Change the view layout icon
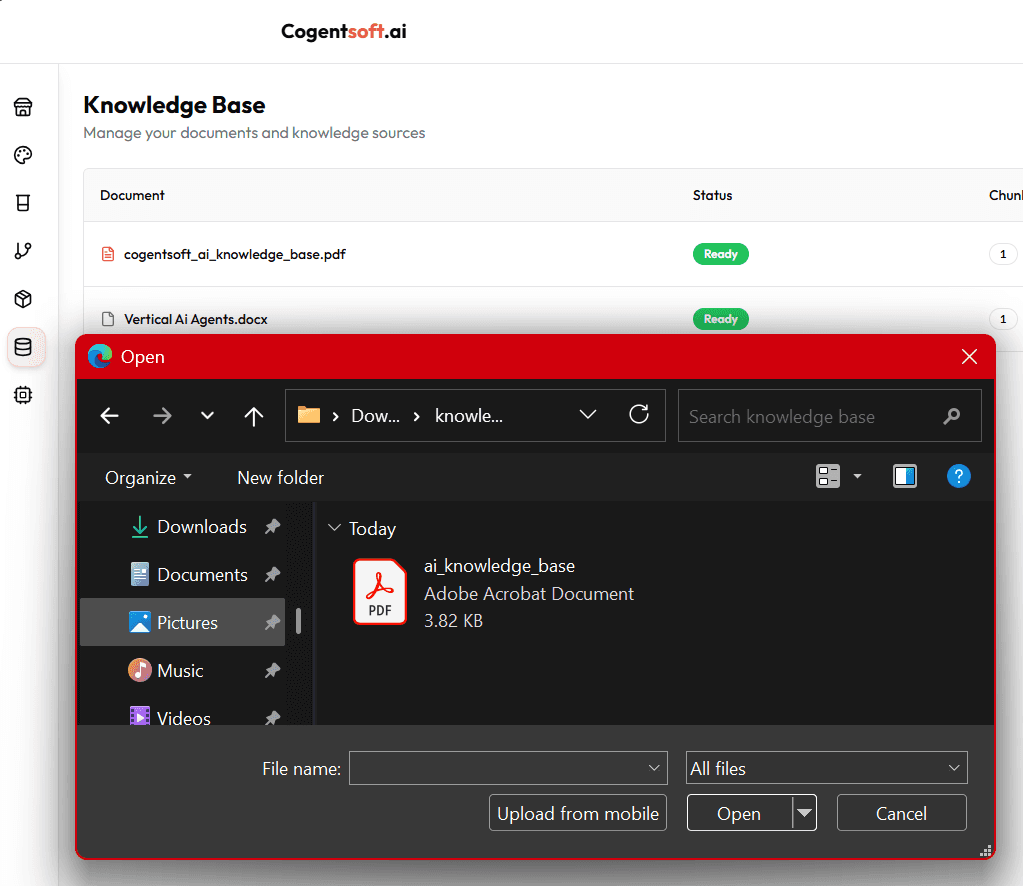The image size is (1023, 886). pos(828,476)
